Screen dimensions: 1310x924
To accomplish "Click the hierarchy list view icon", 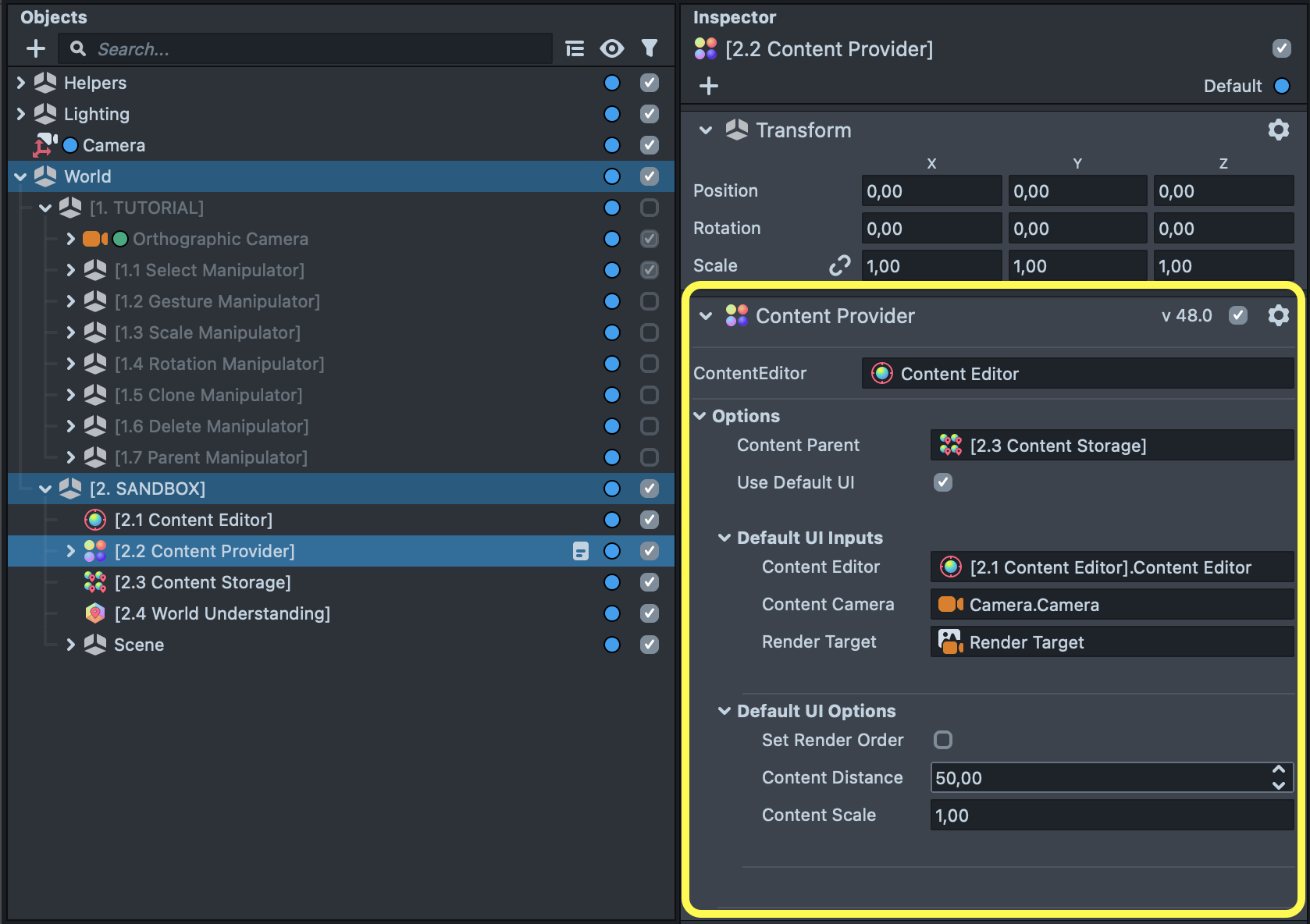I will [575, 49].
